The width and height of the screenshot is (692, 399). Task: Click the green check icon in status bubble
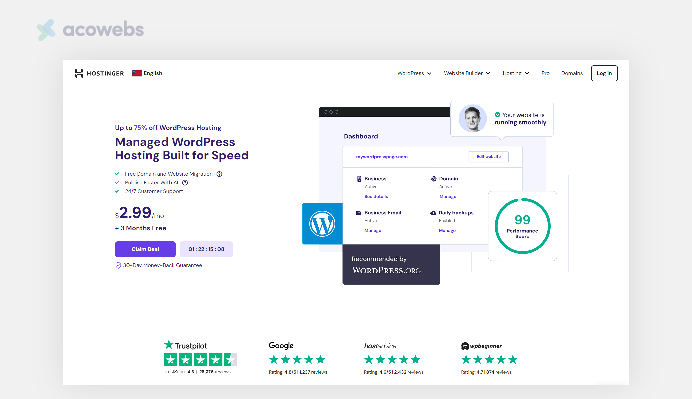tap(497, 115)
